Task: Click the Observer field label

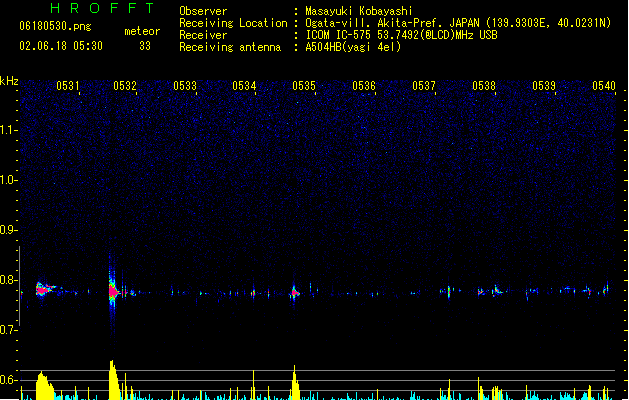Action: click(203, 11)
